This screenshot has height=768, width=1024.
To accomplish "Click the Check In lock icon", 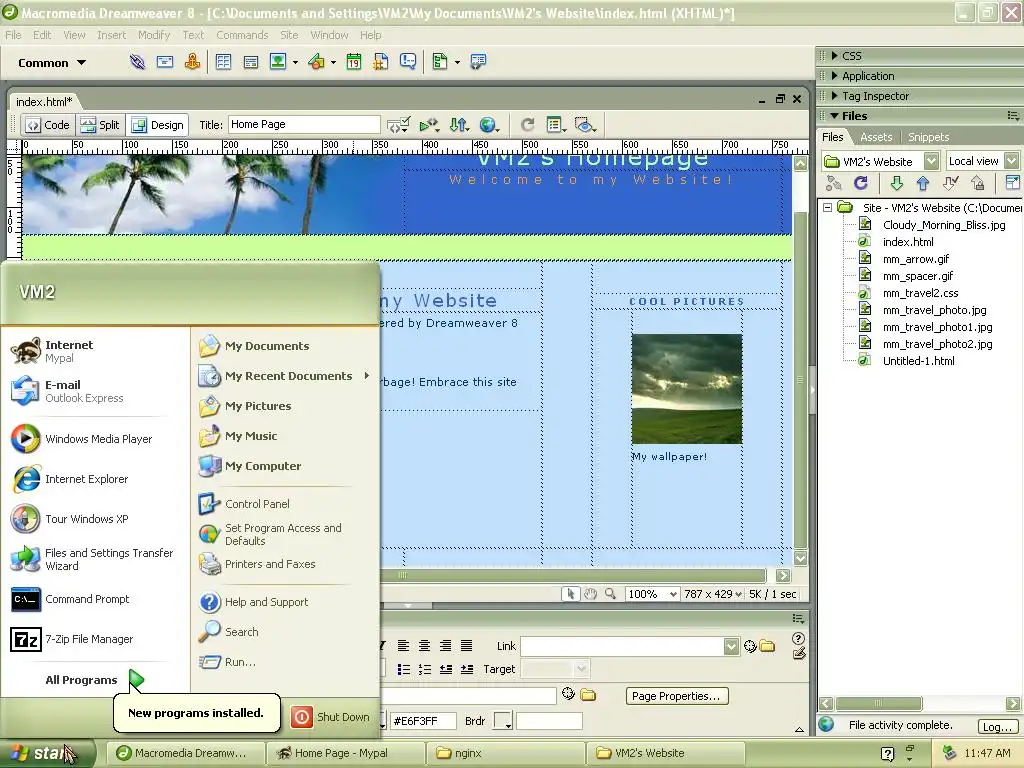I will pyautogui.click(x=978, y=184).
